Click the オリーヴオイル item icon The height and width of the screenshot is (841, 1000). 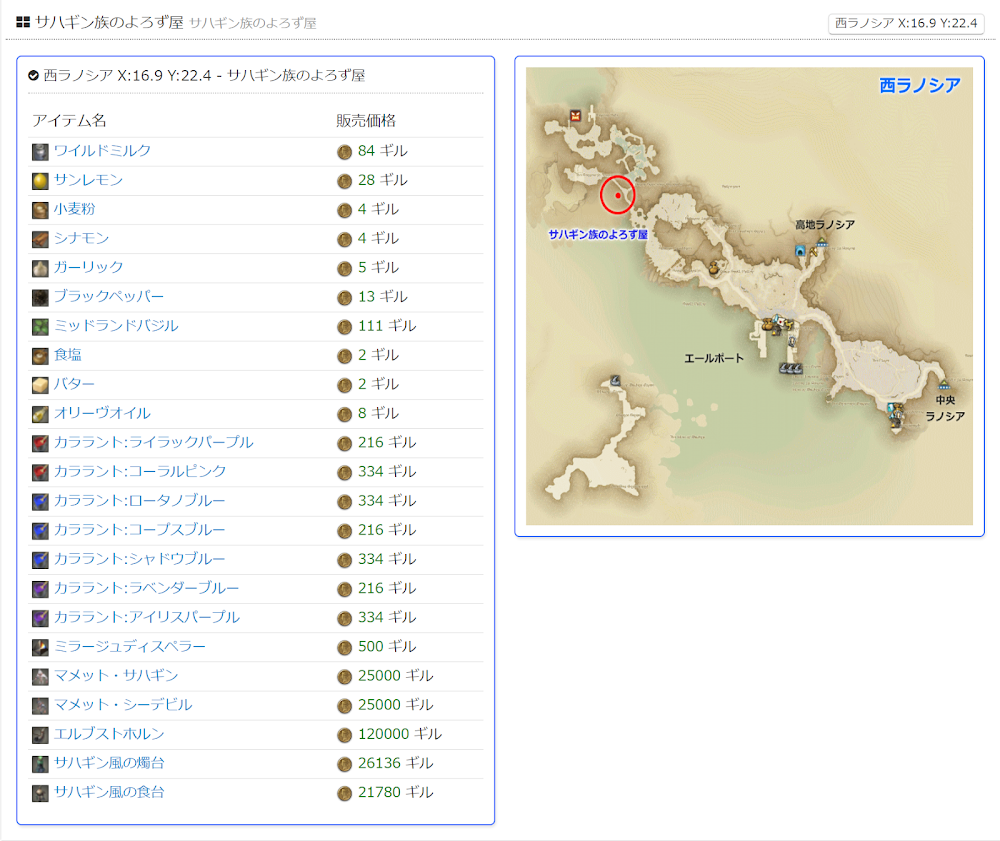click(40, 414)
